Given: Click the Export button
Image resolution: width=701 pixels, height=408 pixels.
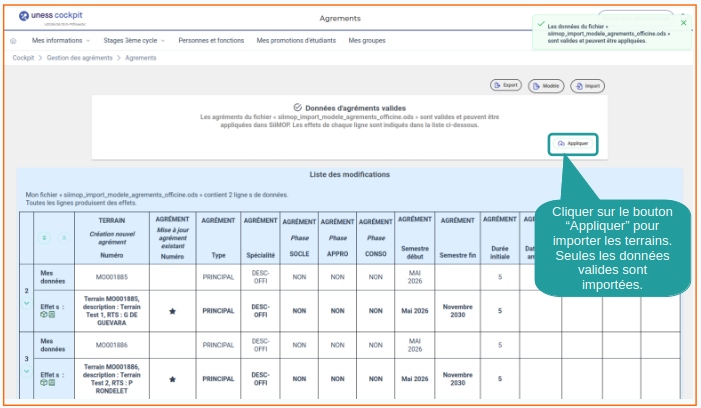Looking at the screenshot, I should click(x=506, y=85).
